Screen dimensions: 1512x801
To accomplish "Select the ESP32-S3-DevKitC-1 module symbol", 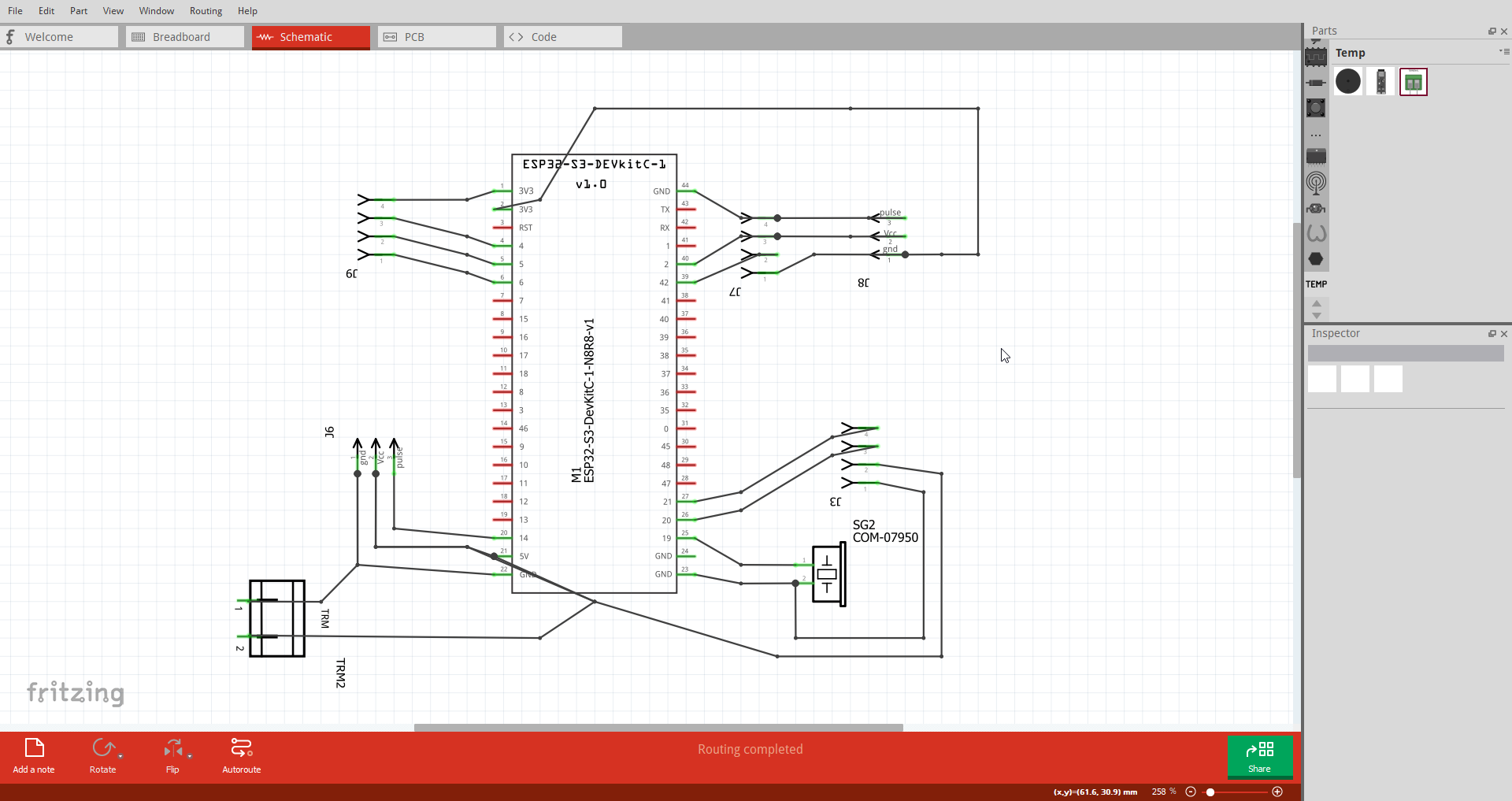I will click(x=595, y=374).
